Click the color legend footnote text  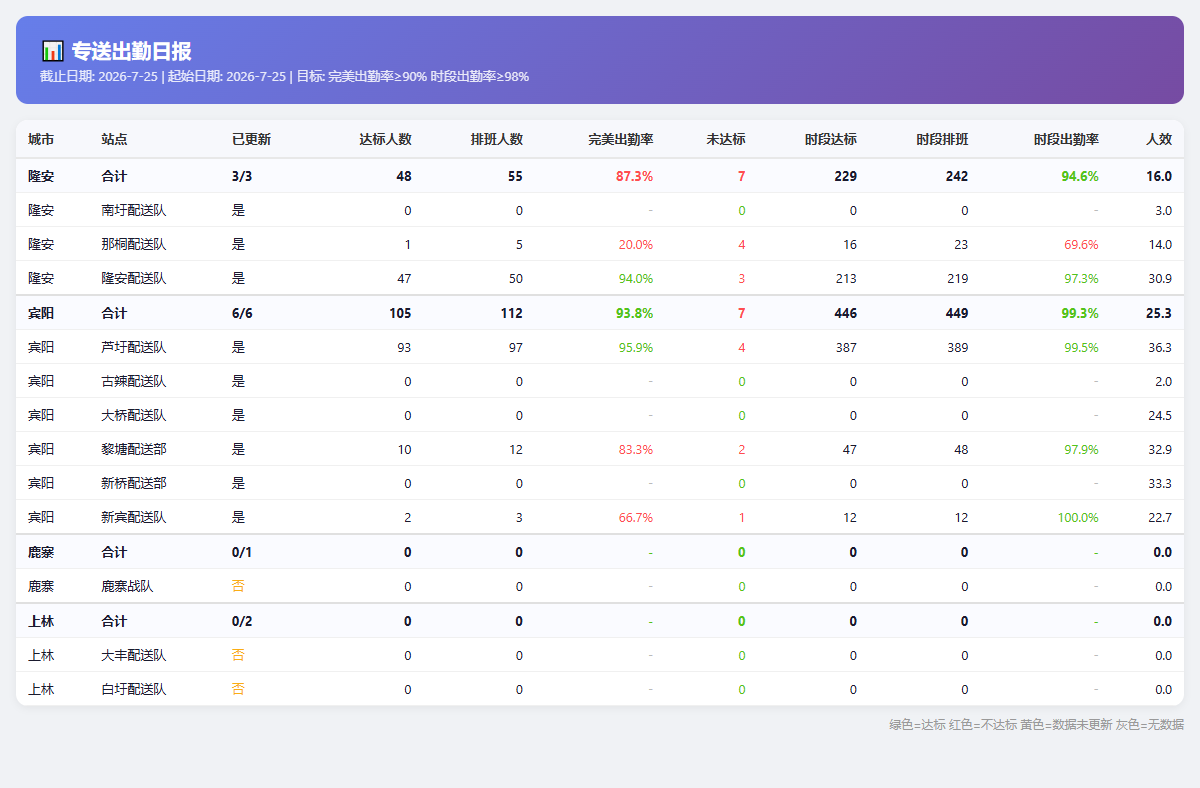(x=1036, y=724)
